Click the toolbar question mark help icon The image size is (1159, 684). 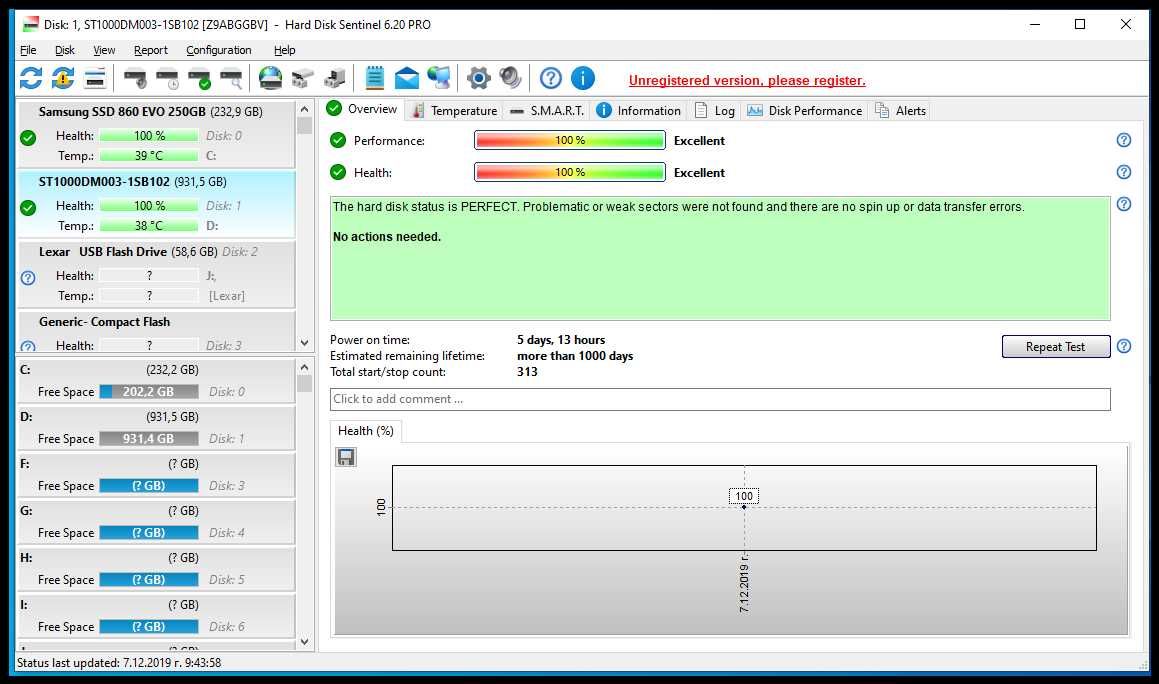pyautogui.click(x=551, y=78)
